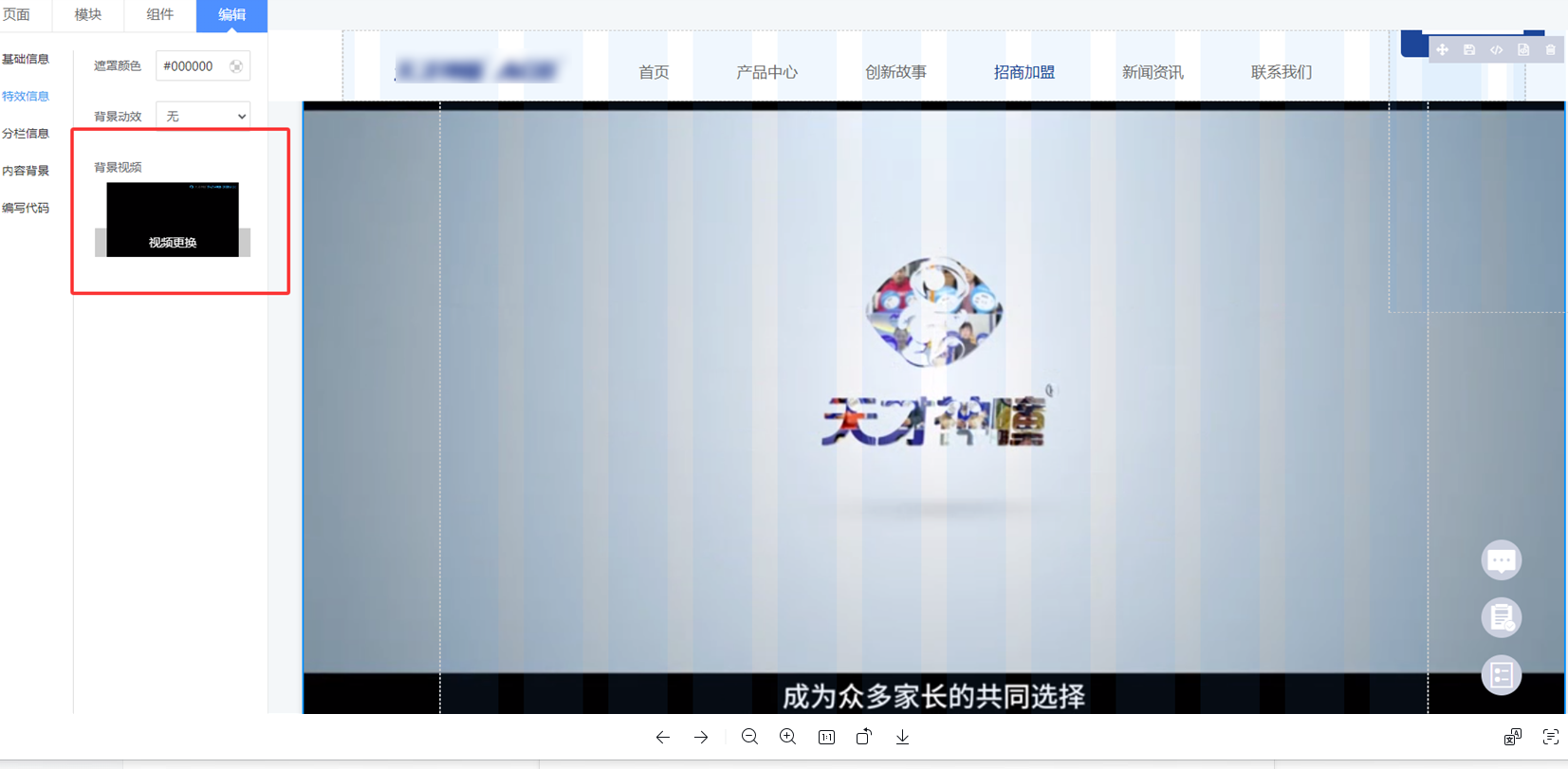The width and height of the screenshot is (1568, 769).
Task: Open the 基础信息 section
Action: click(x=26, y=59)
